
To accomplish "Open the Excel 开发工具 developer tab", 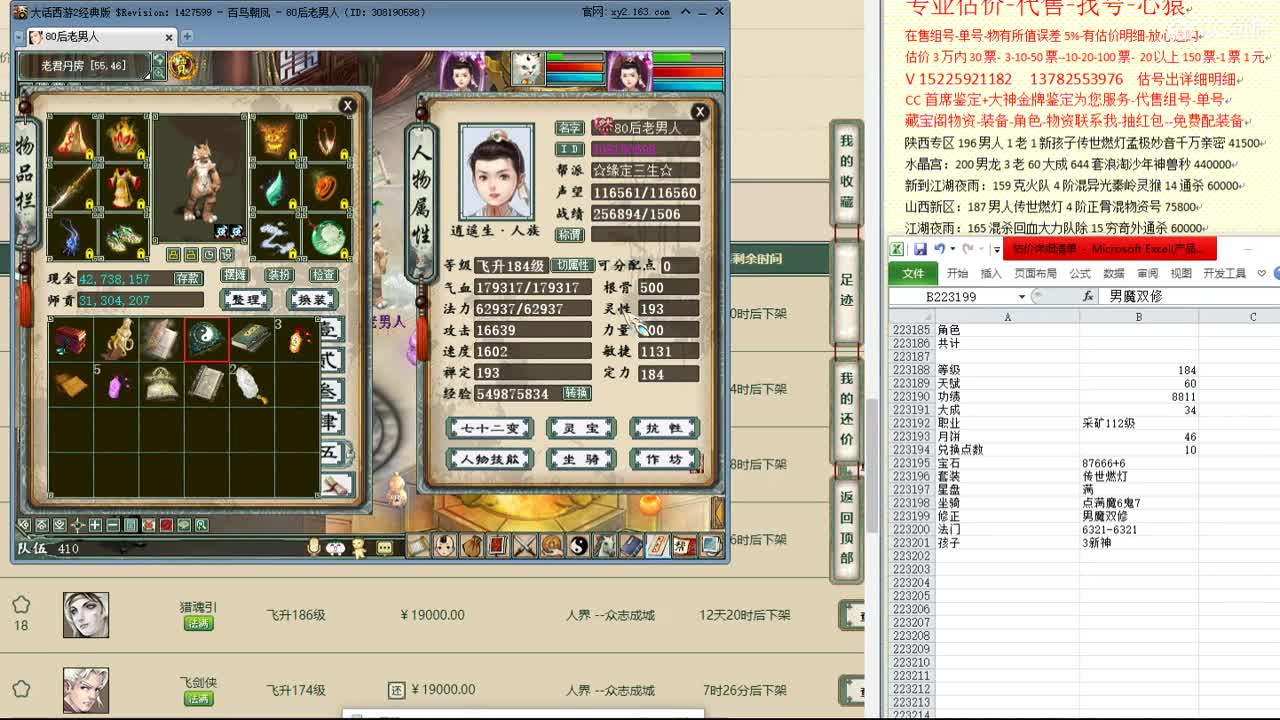I will pos(1224,273).
